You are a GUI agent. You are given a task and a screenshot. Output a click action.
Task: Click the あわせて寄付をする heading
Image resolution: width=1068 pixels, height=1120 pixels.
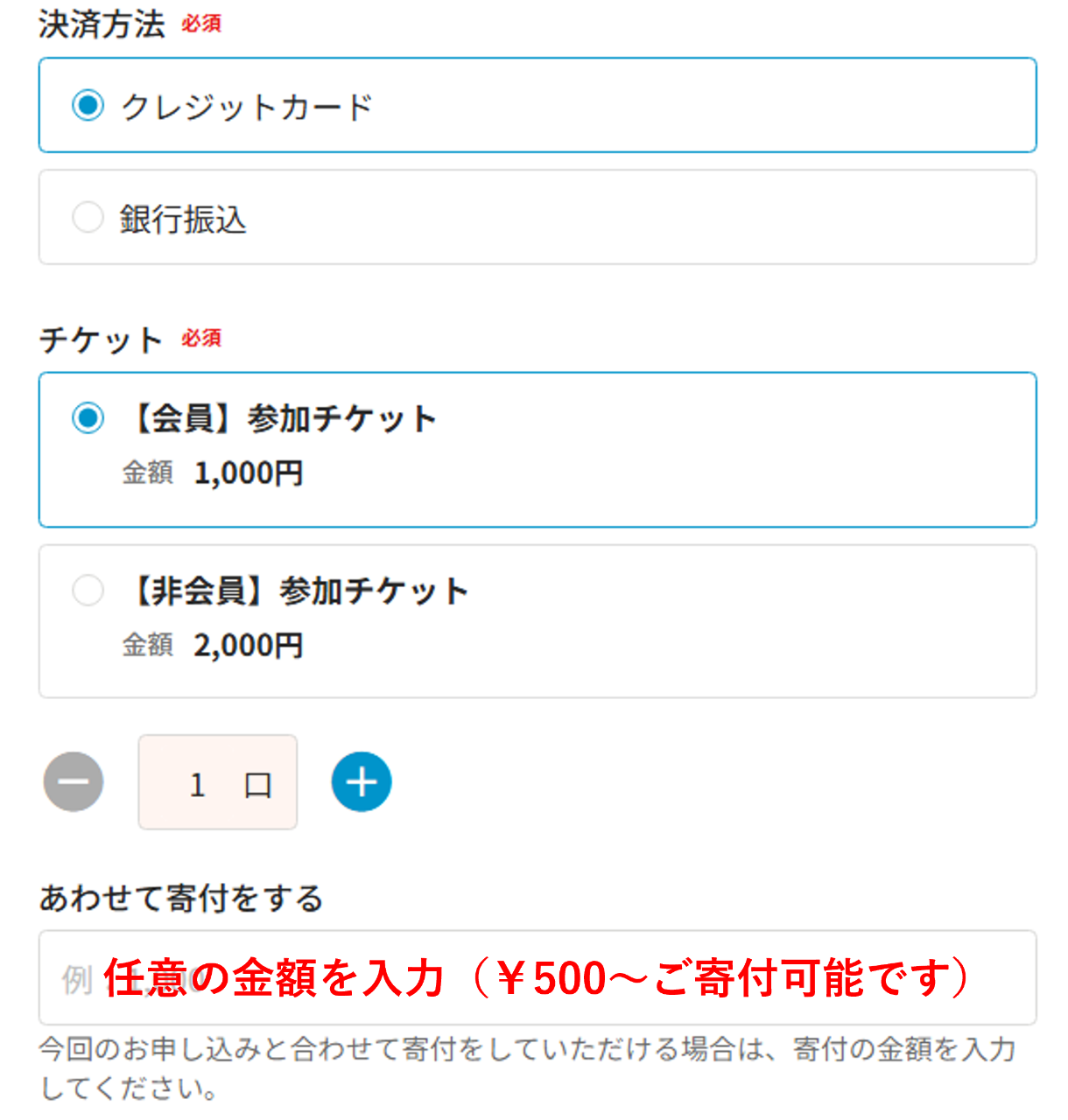pyautogui.click(x=181, y=899)
